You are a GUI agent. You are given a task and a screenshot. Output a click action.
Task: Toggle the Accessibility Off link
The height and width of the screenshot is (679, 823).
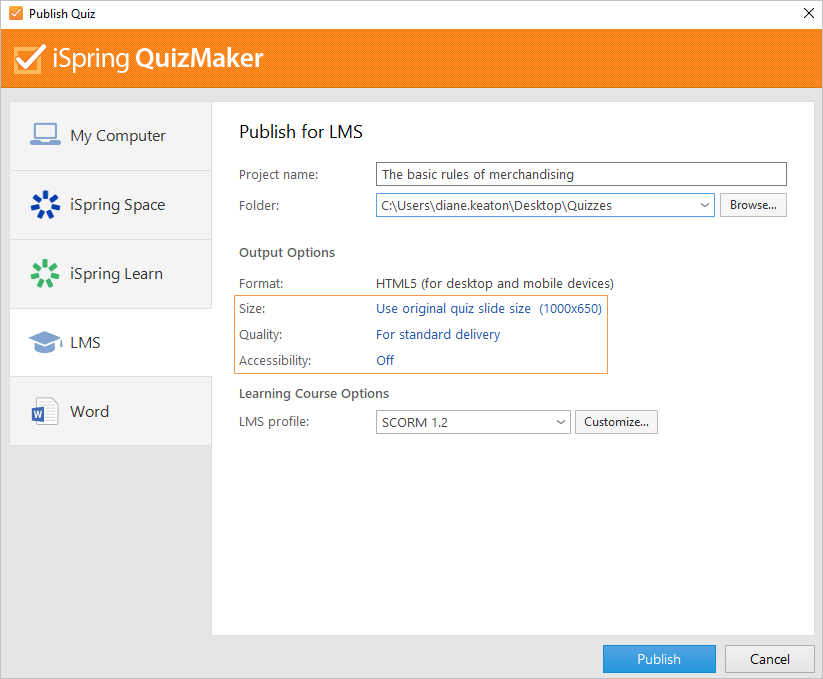click(385, 360)
